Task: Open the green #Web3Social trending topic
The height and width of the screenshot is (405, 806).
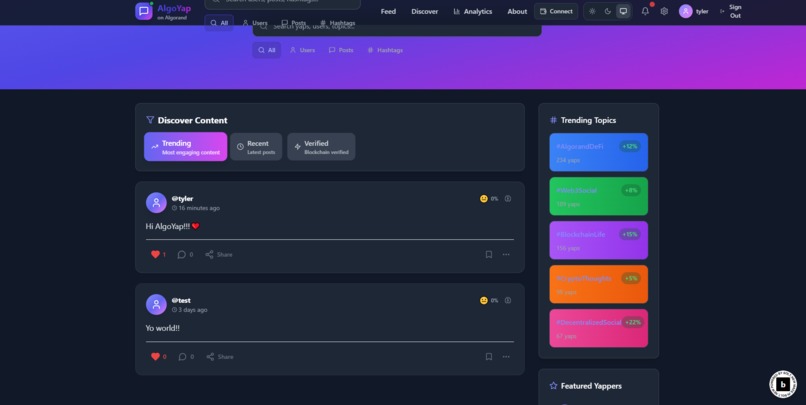Action: click(x=598, y=196)
